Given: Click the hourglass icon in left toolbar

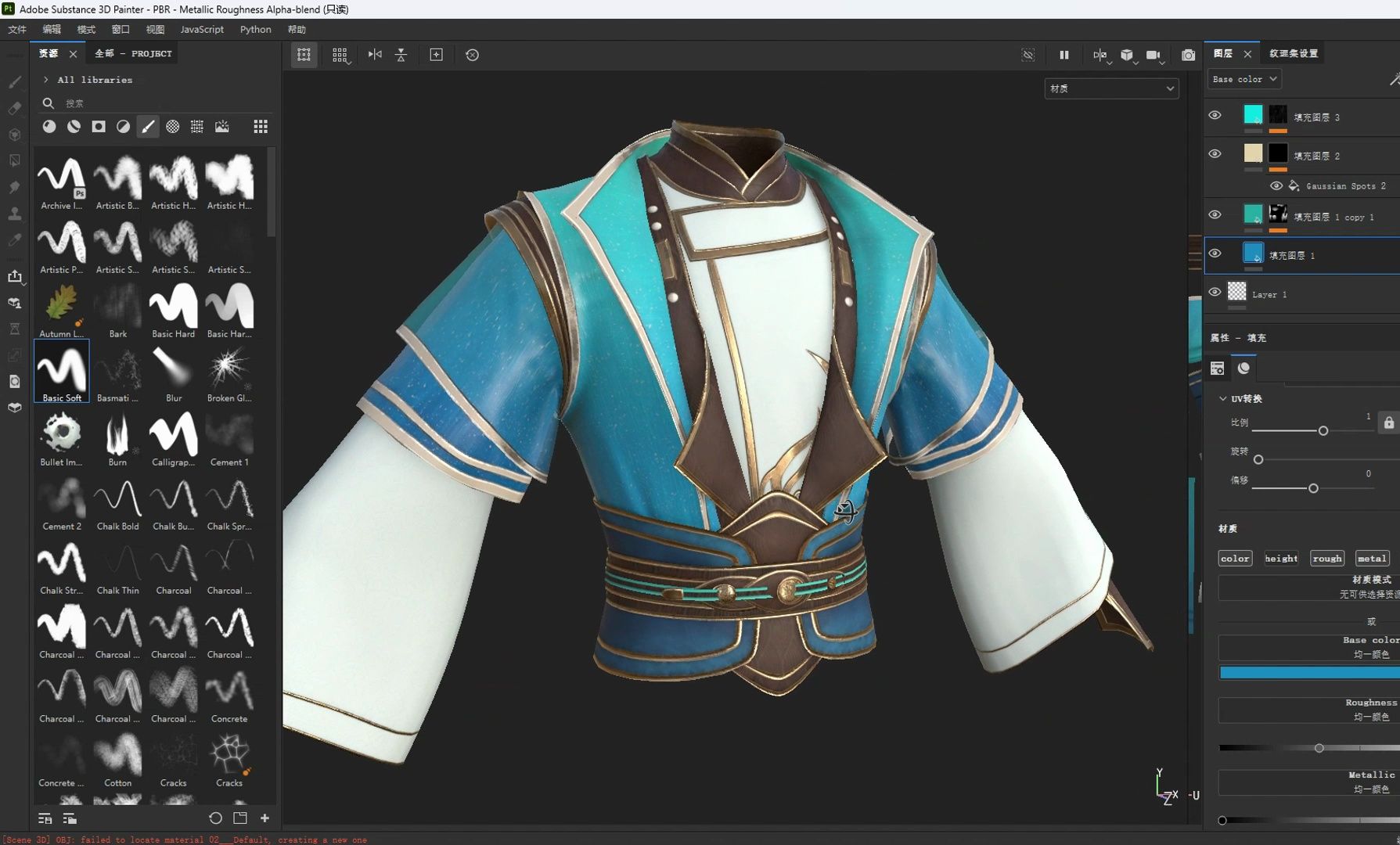Looking at the screenshot, I should [x=14, y=329].
